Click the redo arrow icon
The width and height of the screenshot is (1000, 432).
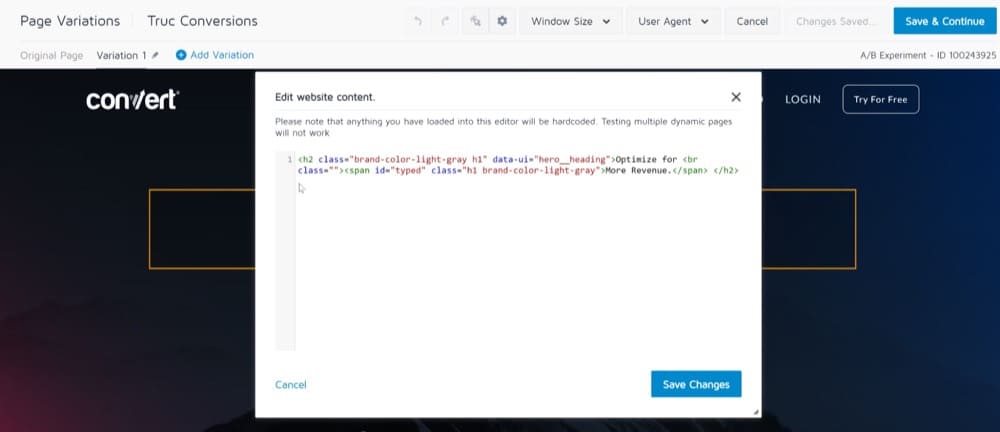pyautogui.click(x=445, y=21)
